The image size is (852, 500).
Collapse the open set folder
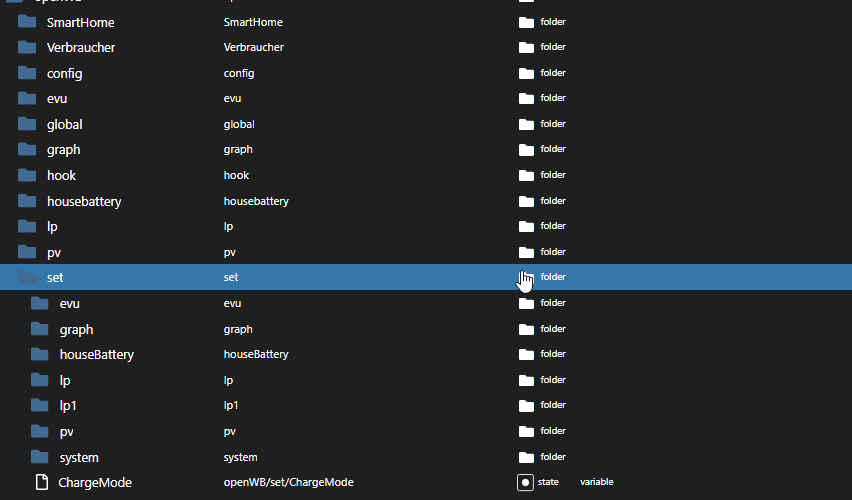(x=27, y=277)
